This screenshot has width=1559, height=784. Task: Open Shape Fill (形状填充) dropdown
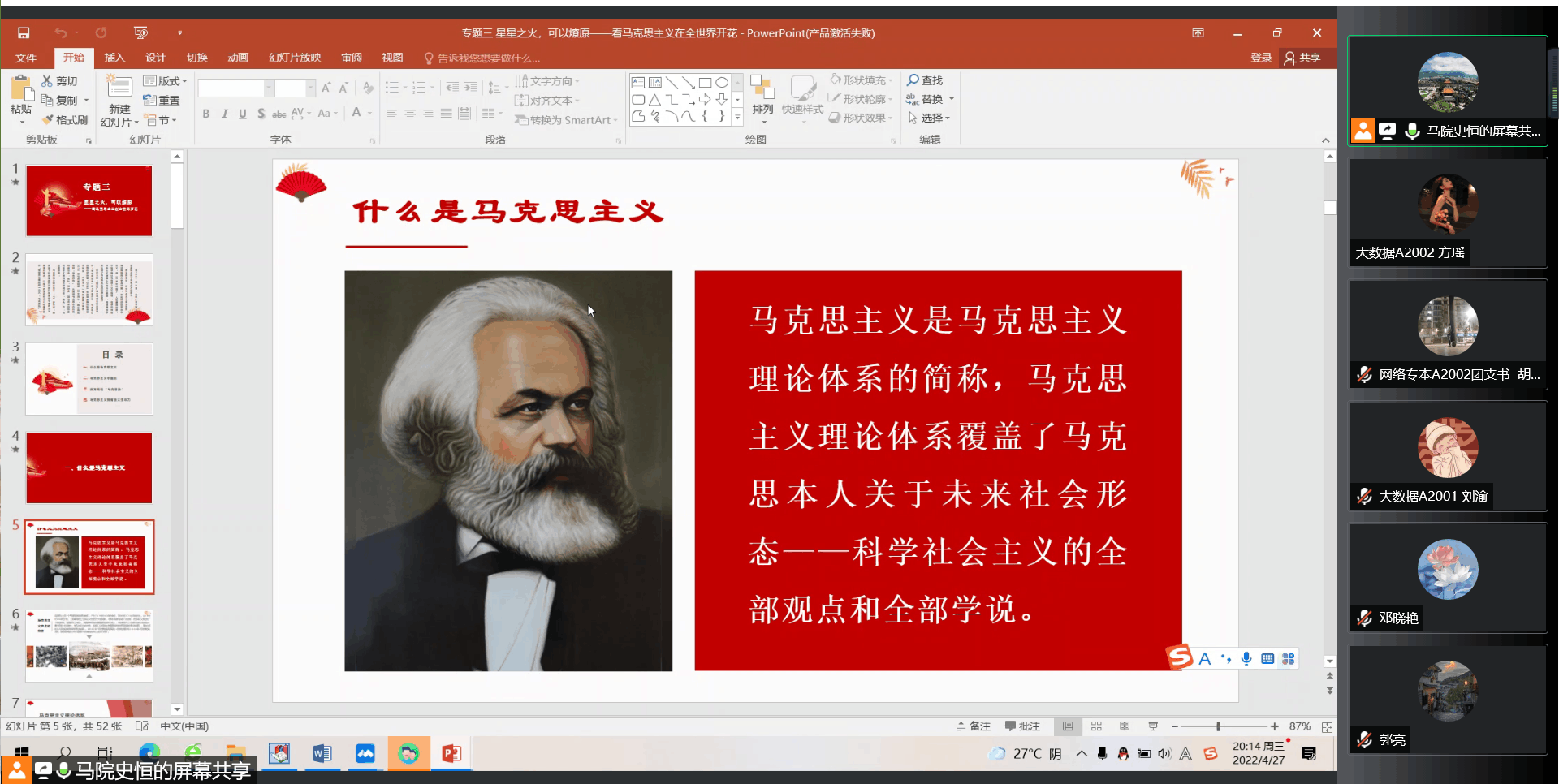(861, 80)
